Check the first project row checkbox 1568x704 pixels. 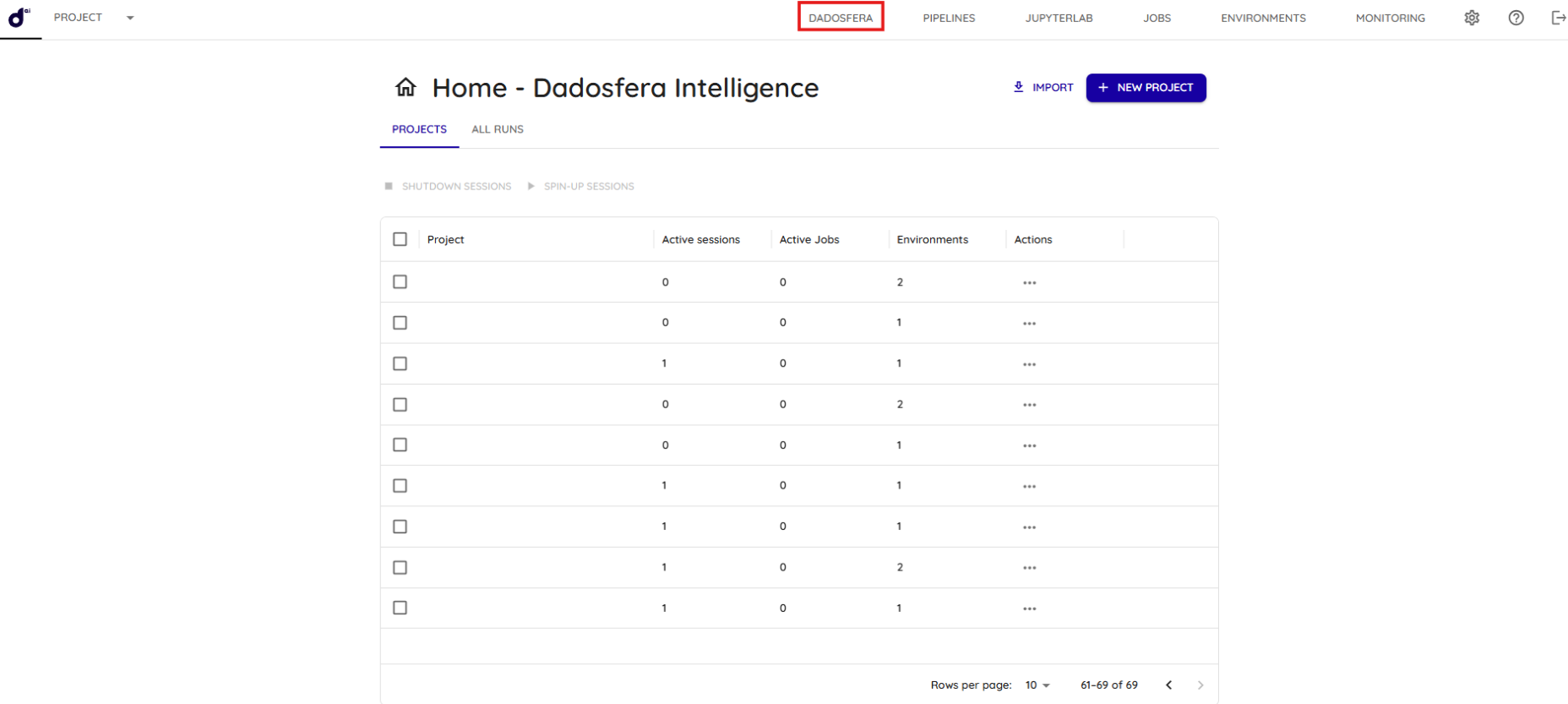[400, 281]
